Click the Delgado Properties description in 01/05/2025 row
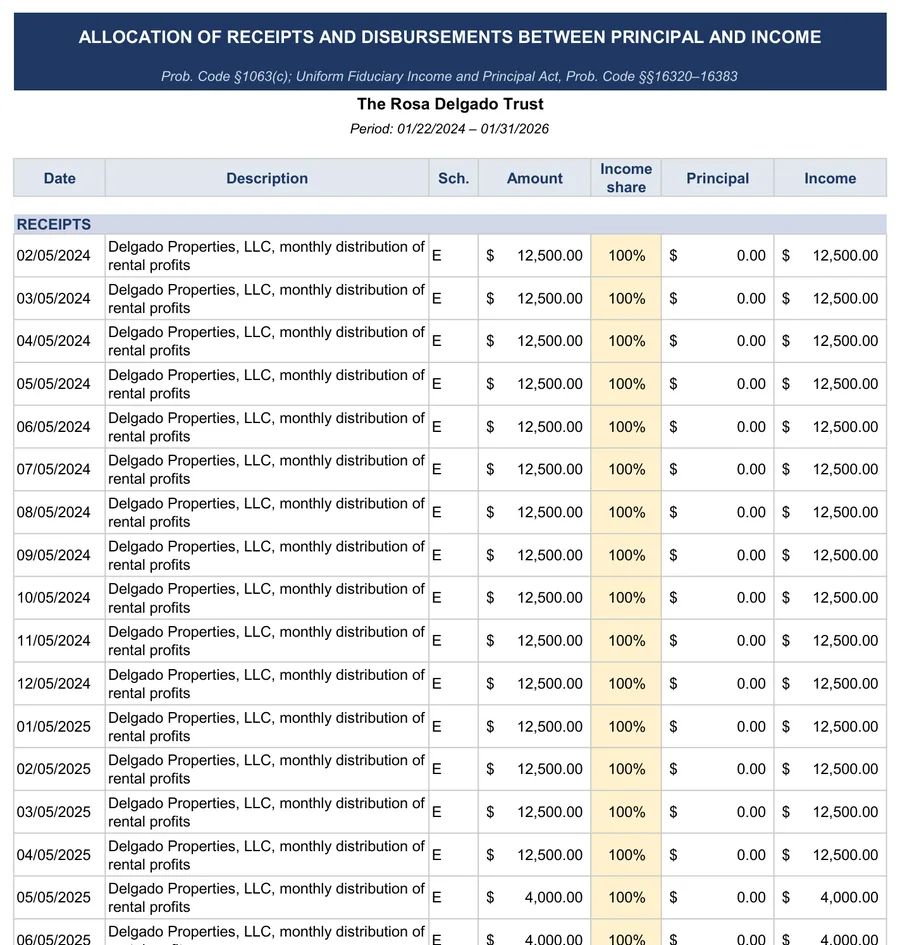The image size is (900, 945). pyautogui.click(x=266, y=727)
